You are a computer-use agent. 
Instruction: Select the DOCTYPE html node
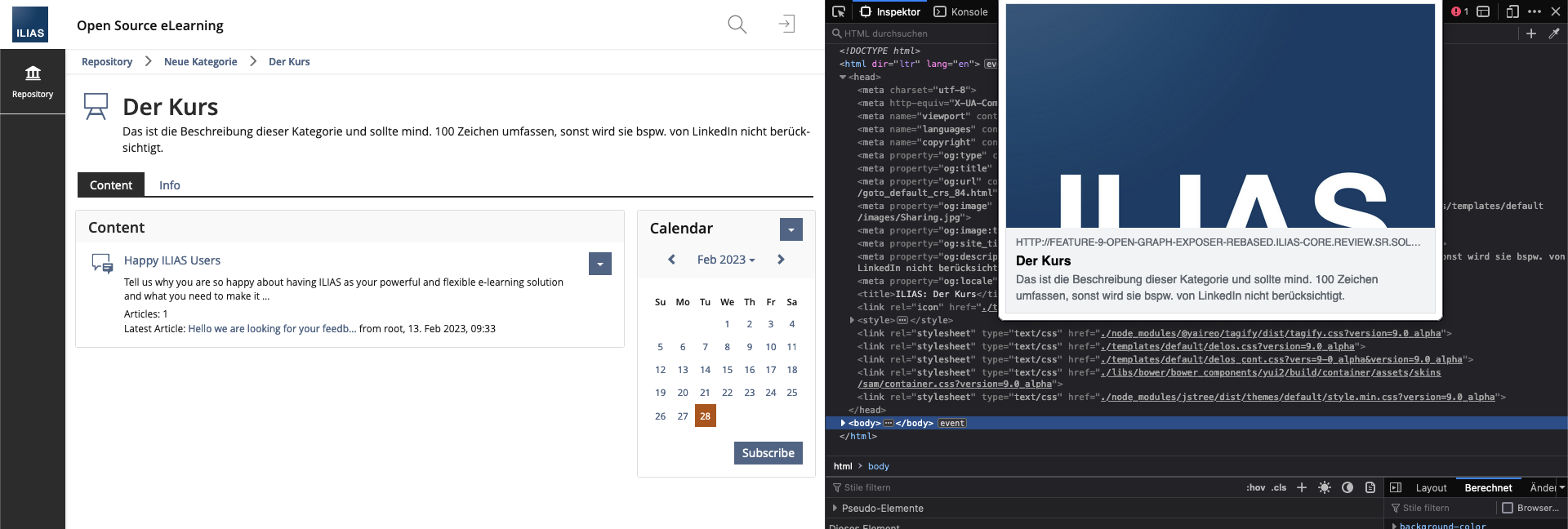pos(880,51)
